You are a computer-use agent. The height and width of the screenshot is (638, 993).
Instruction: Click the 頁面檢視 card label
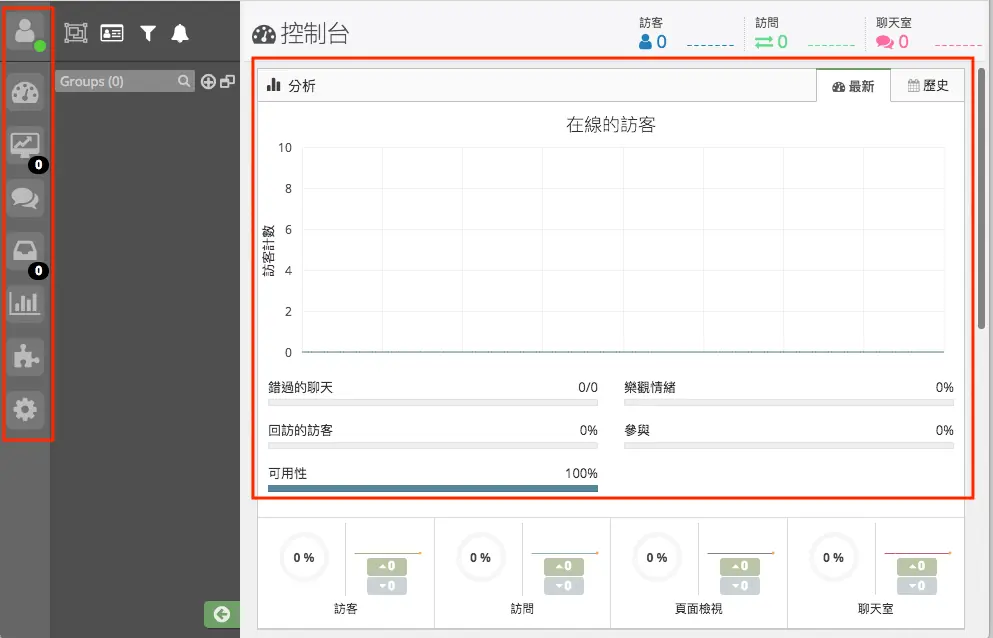[699, 609]
